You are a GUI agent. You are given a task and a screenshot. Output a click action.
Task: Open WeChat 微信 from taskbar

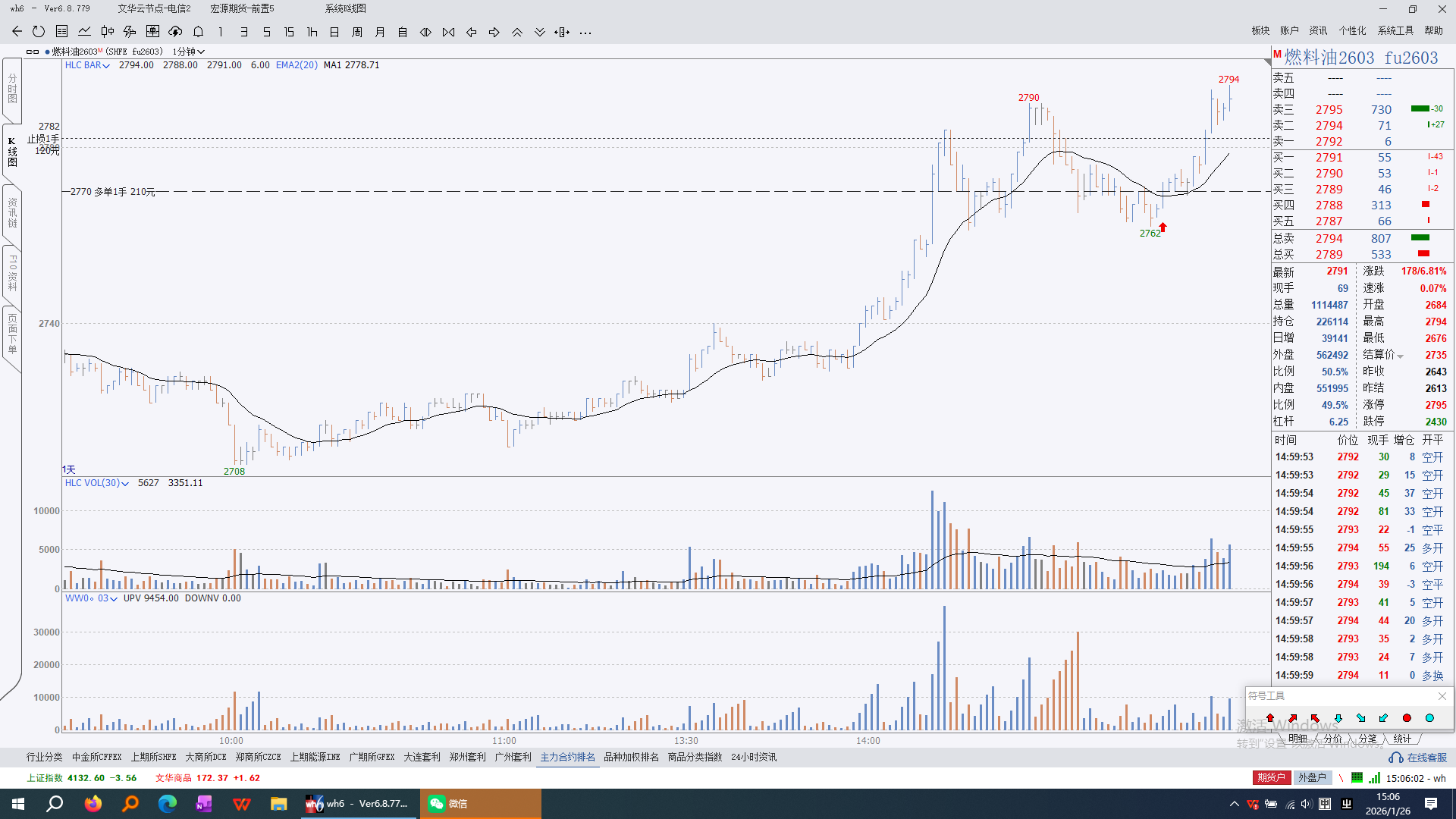coord(481,804)
